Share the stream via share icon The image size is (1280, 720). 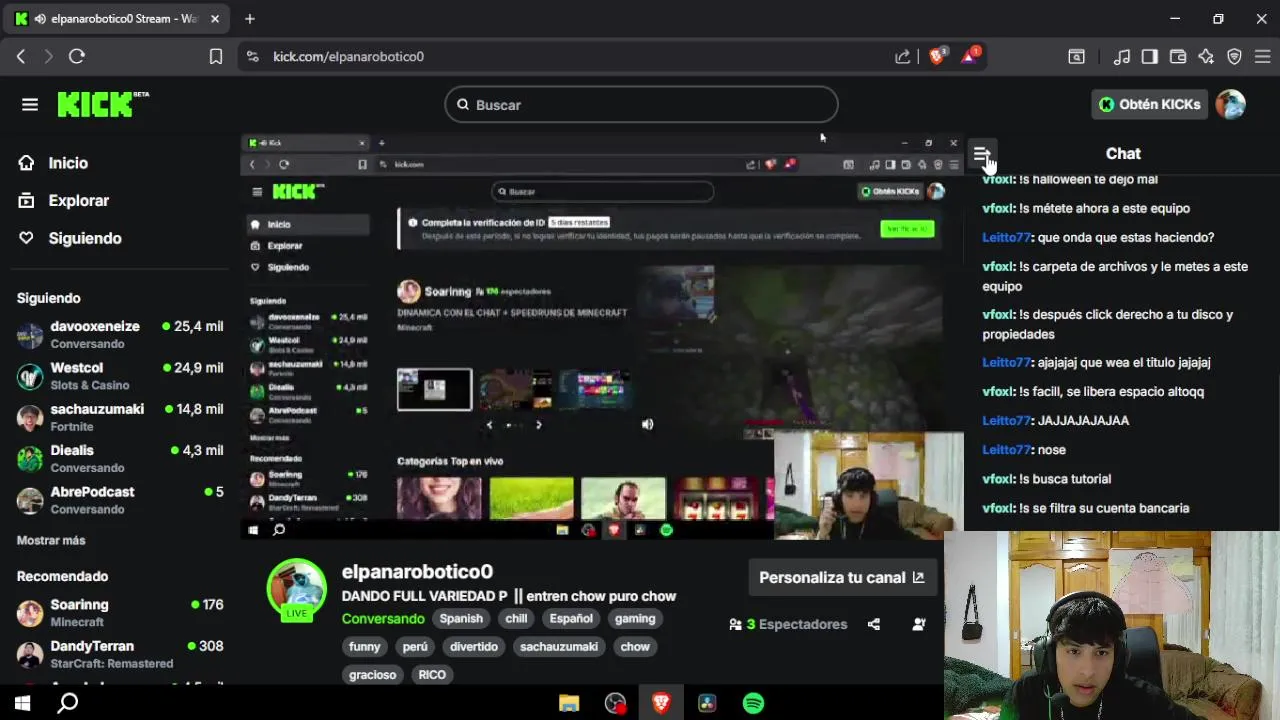874,625
